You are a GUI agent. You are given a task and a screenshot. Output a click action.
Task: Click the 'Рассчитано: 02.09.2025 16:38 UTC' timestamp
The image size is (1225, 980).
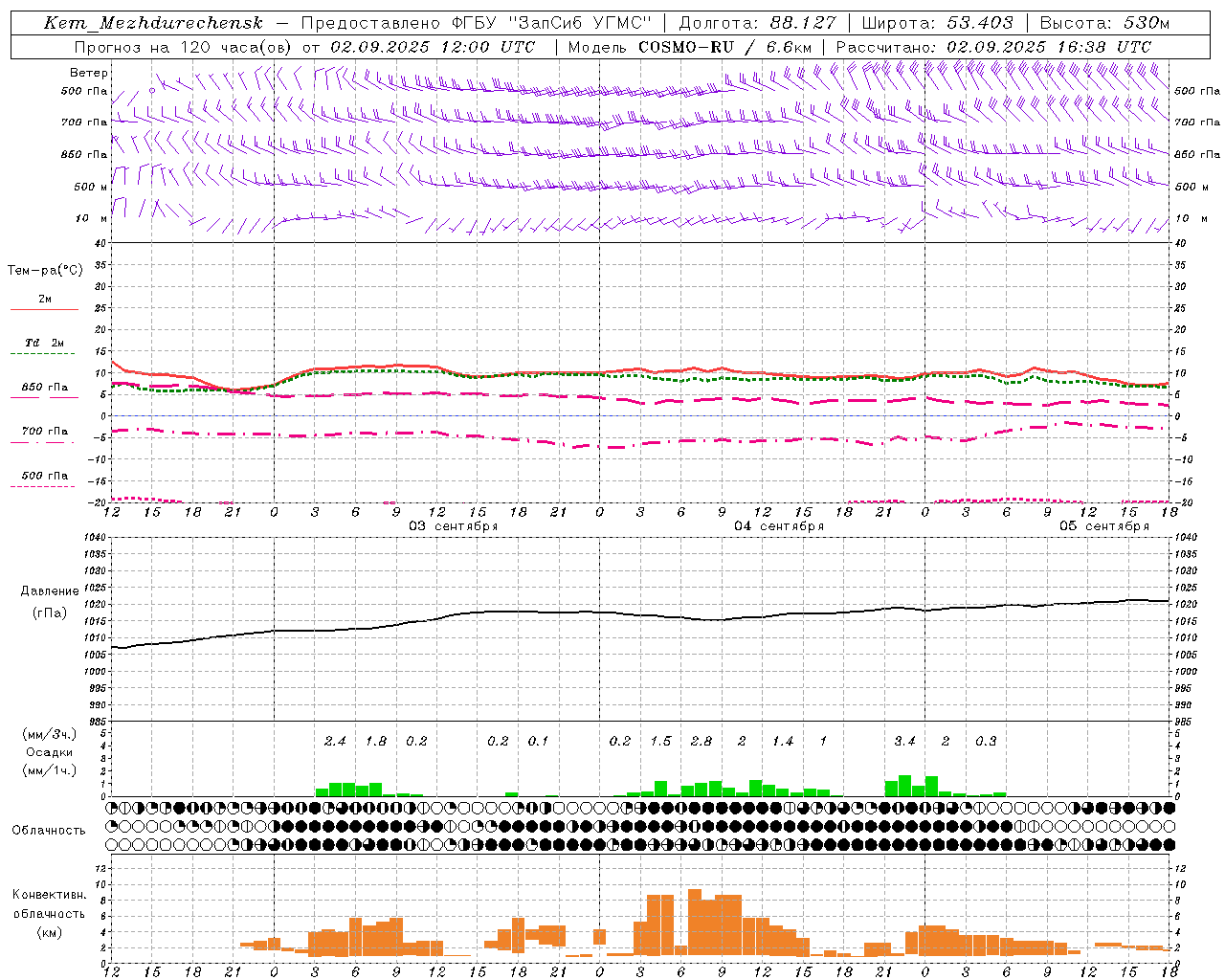click(x=993, y=47)
